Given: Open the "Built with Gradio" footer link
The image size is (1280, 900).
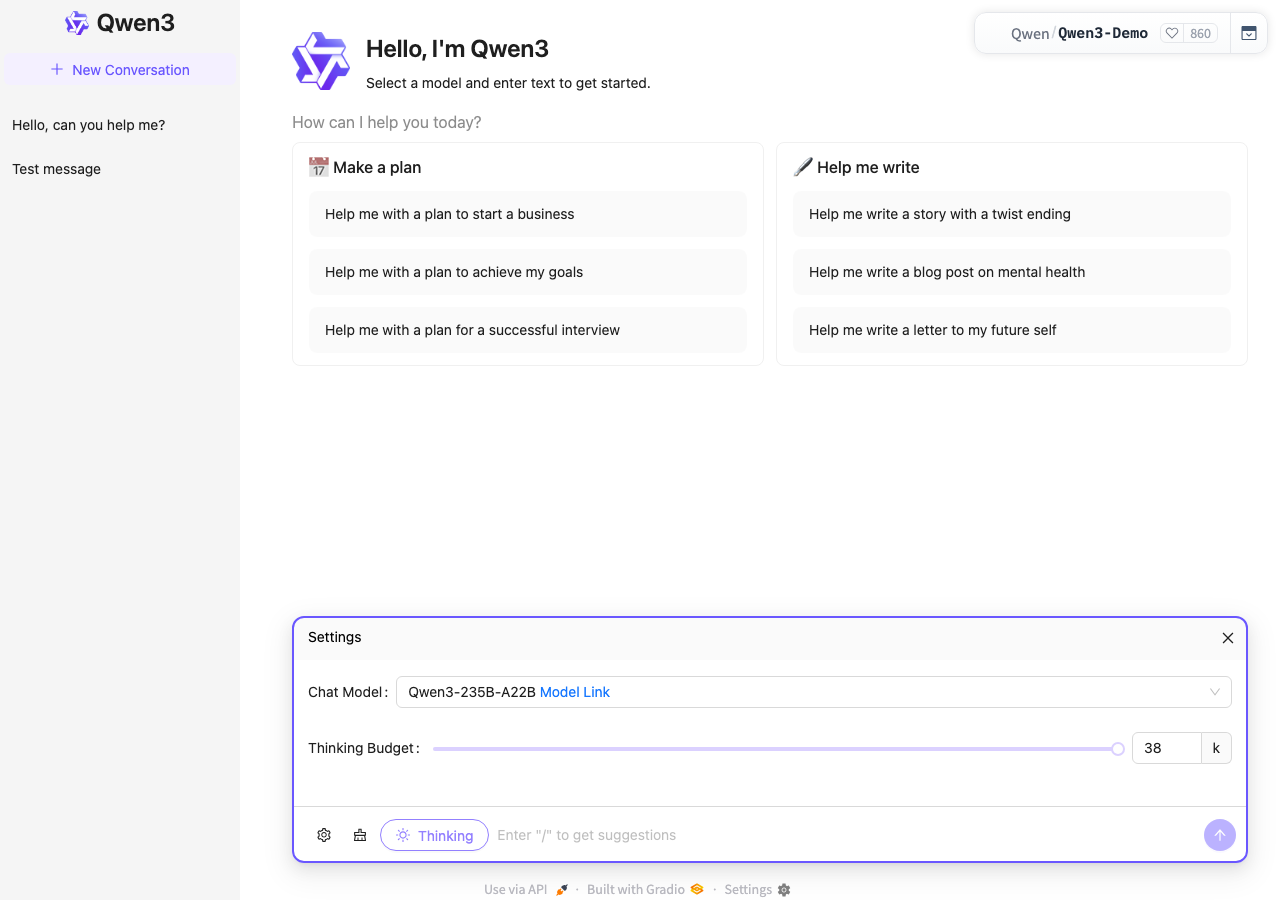Looking at the screenshot, I should pyautogui.click(x=645, y=889).
